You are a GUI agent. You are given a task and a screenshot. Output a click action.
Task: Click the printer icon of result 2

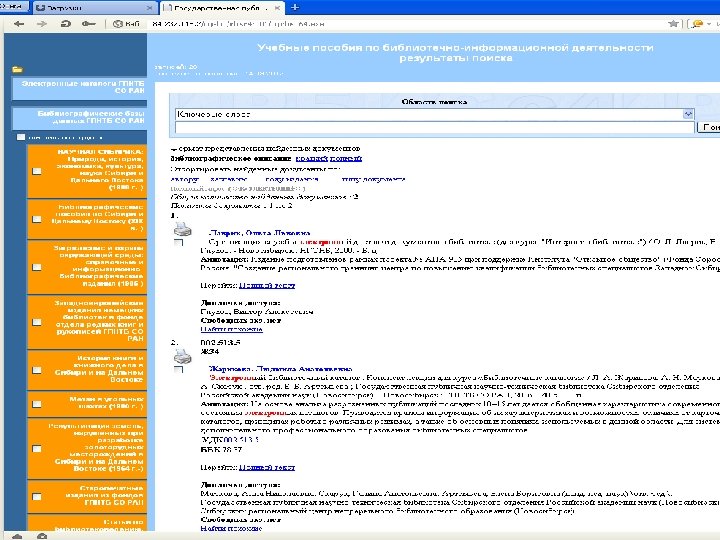182,356
